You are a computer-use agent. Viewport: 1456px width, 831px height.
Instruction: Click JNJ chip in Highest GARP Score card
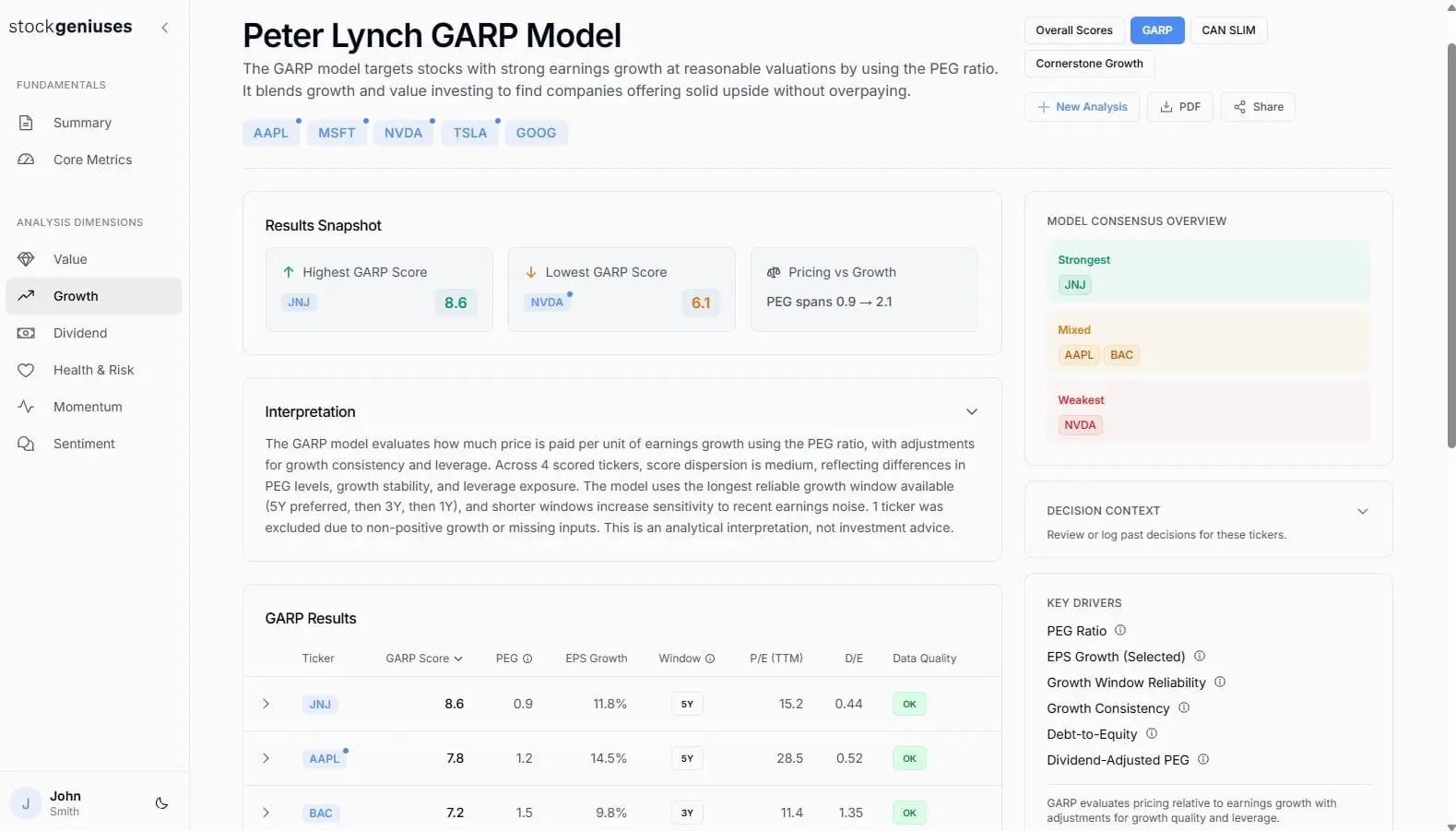[x=299, y=302]
